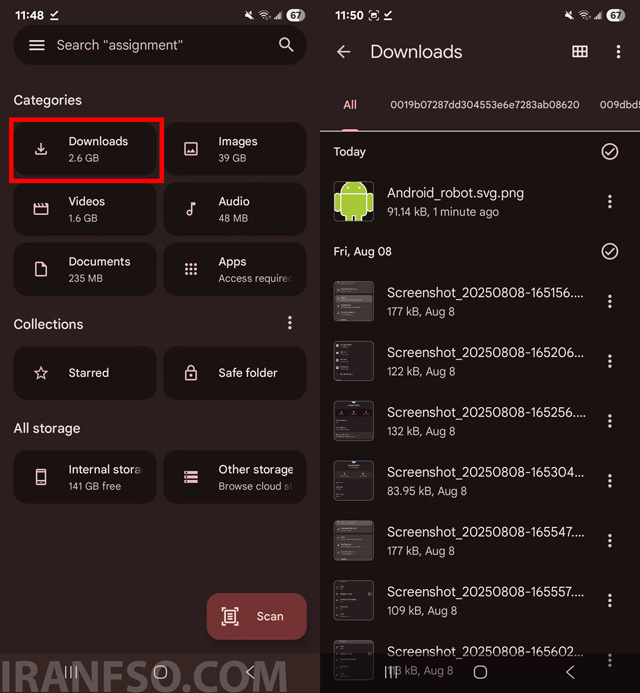Viewport: 640px width, 693px height.
Task: Open thumbnail of Screenshot_20250808-165304
Action: 354,480
